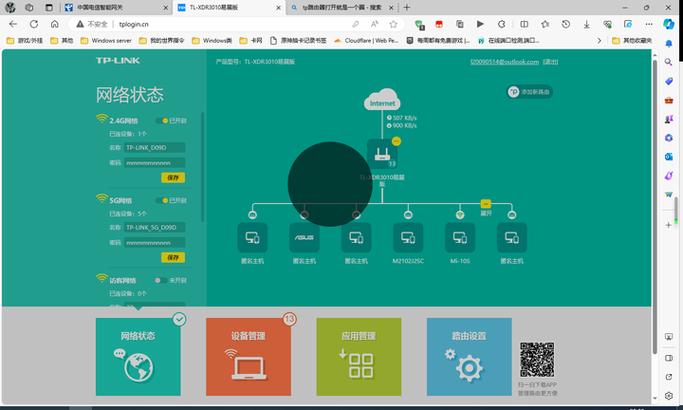Open the 游戏/外挂 bookmark folder

24,41
